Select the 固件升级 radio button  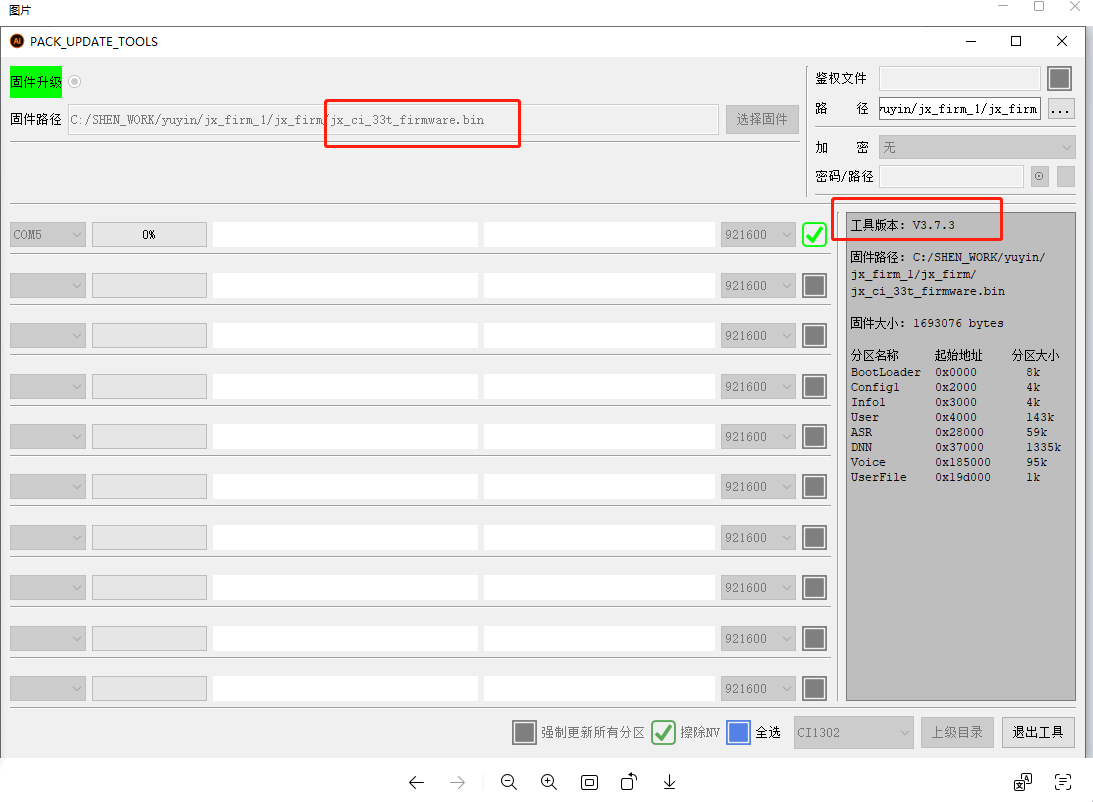[75, 82]
